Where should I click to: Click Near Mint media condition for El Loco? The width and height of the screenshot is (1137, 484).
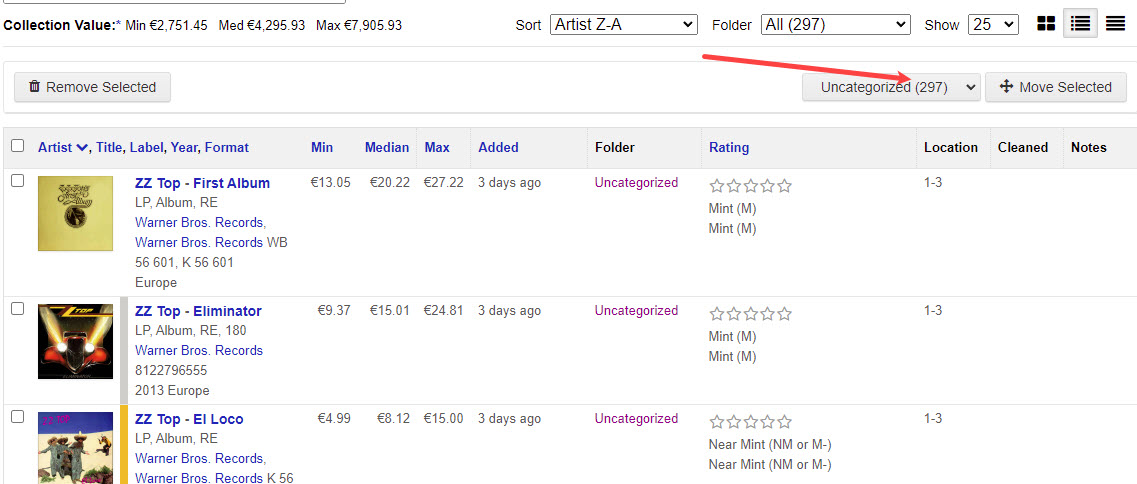point(769,445)
